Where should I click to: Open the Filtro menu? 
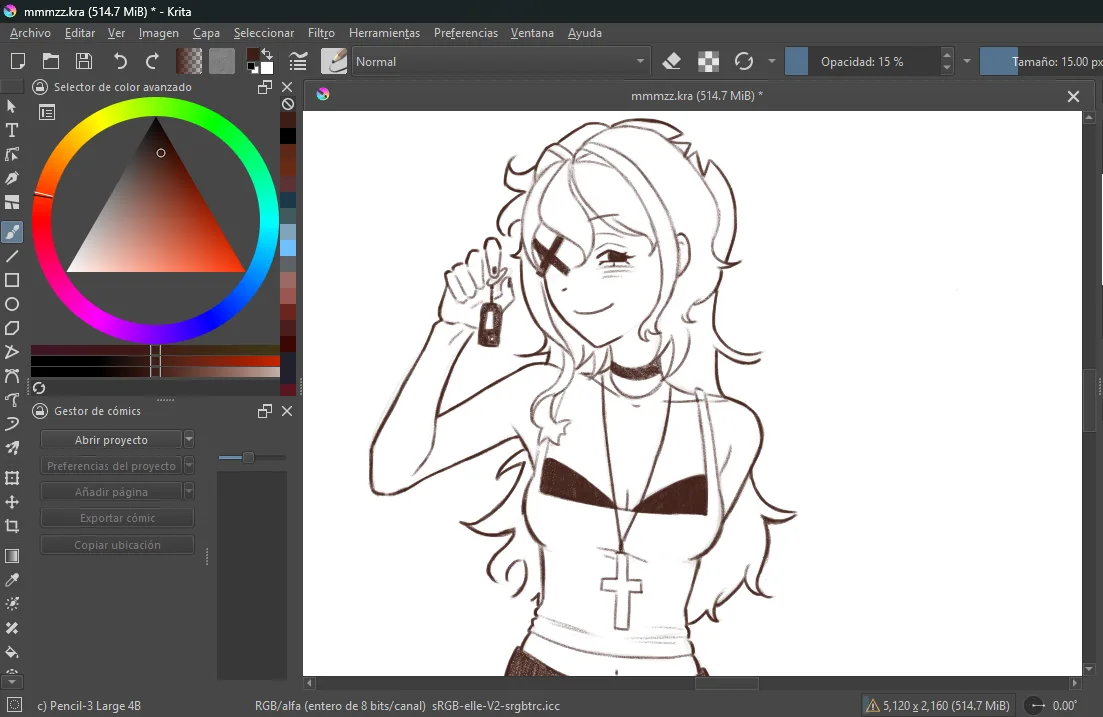(321, 32)
